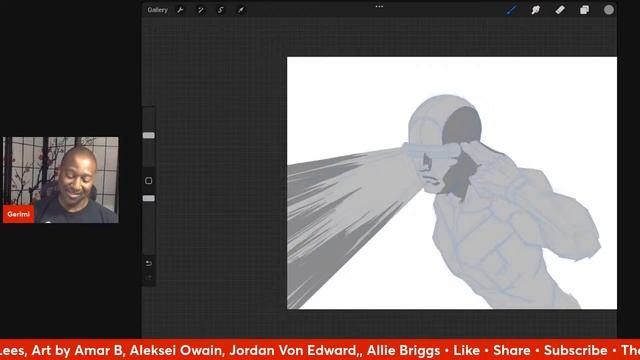Open the Gallery in Procreate

pos(158,10)
